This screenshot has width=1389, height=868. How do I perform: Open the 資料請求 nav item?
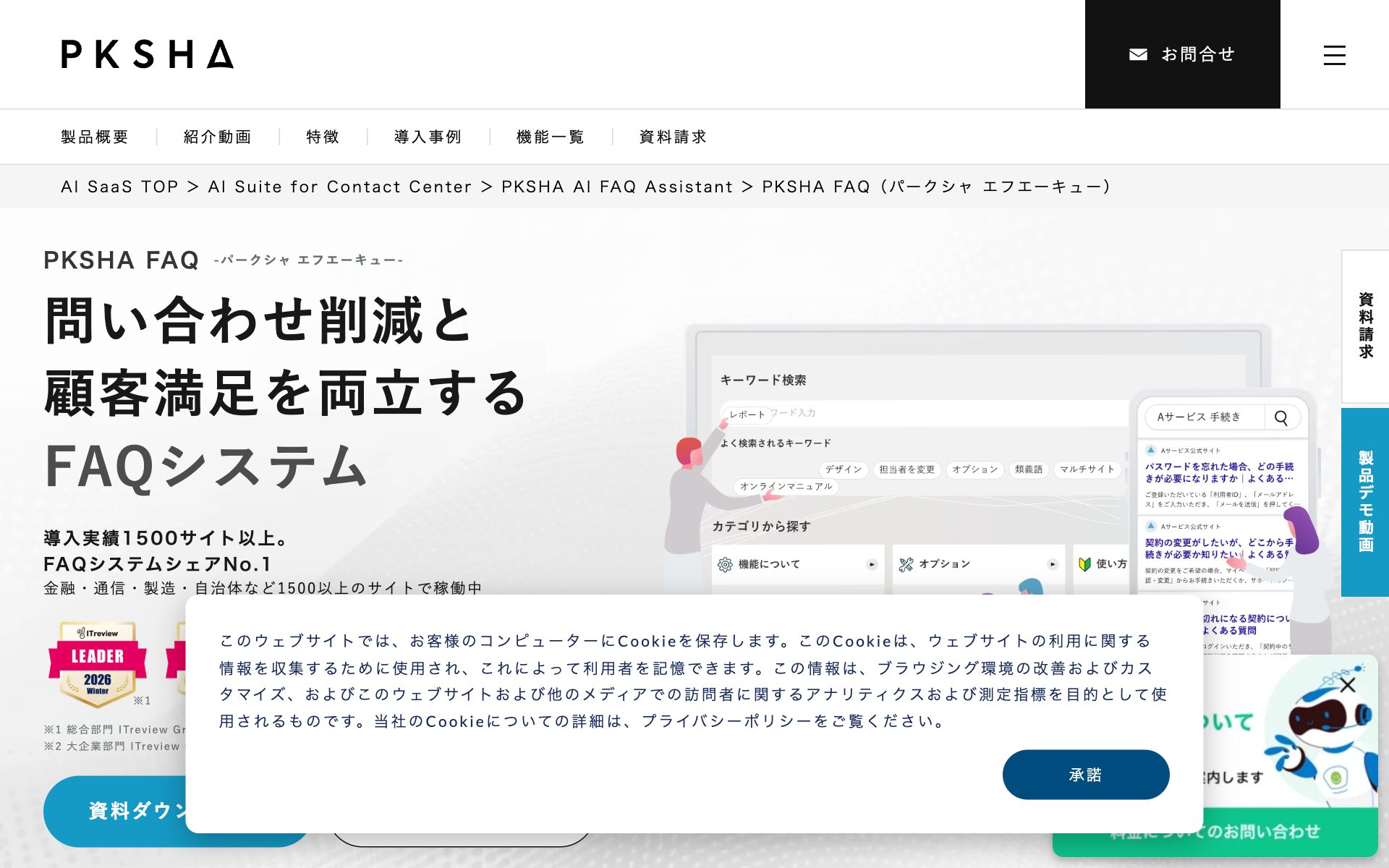(673, 137)
